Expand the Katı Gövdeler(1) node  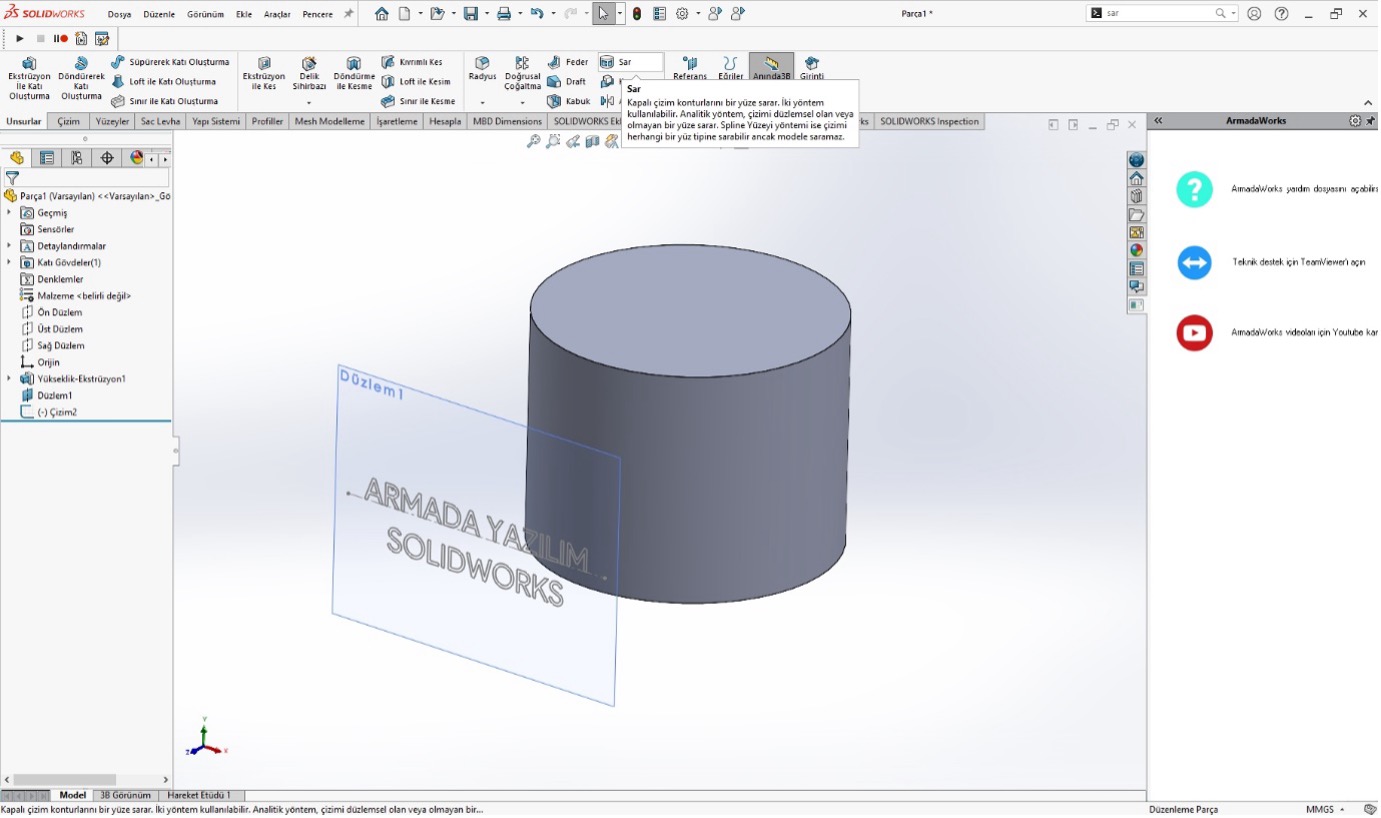(x=10, y=262)
